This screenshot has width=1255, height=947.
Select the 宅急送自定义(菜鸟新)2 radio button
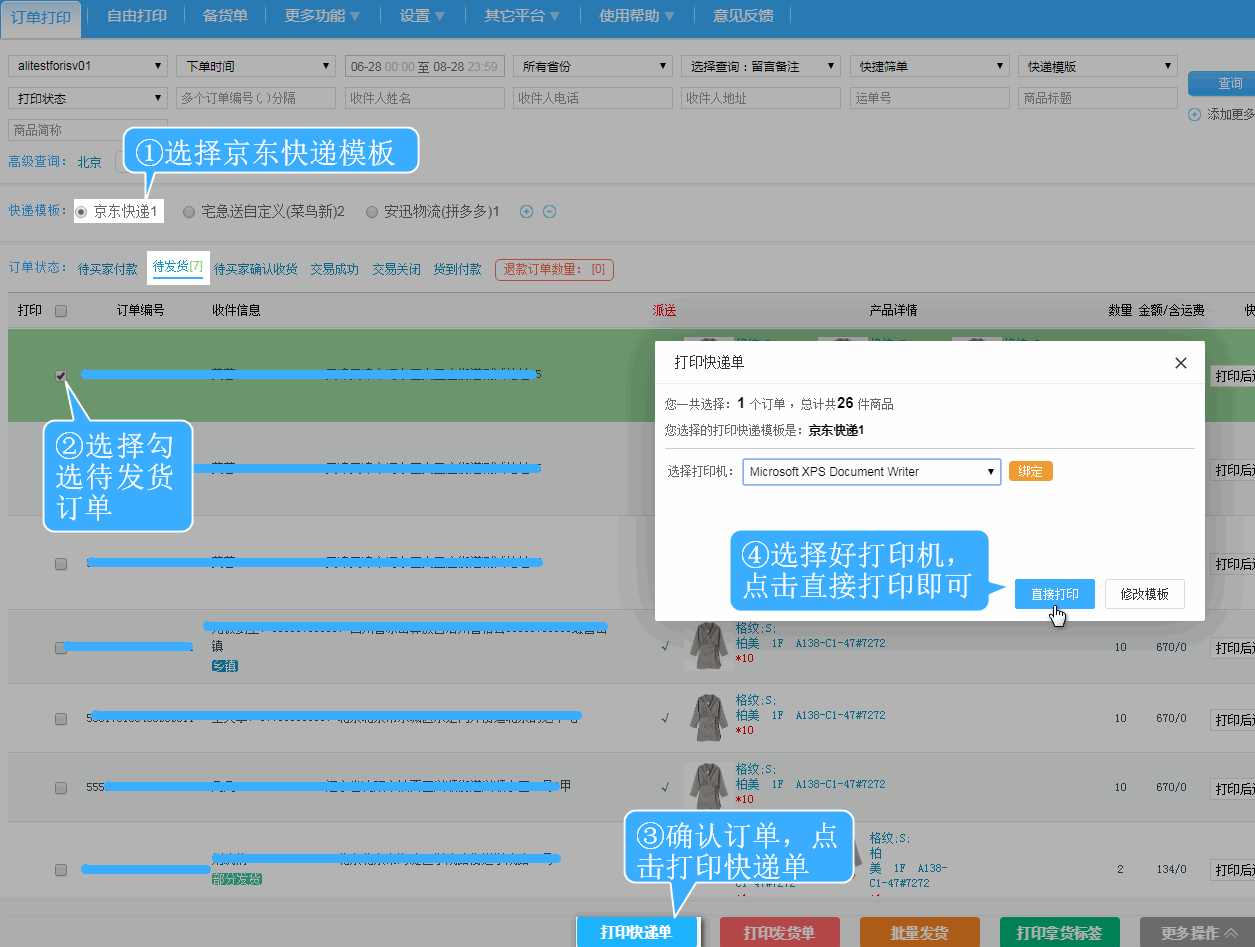click(x=190, y=212)
